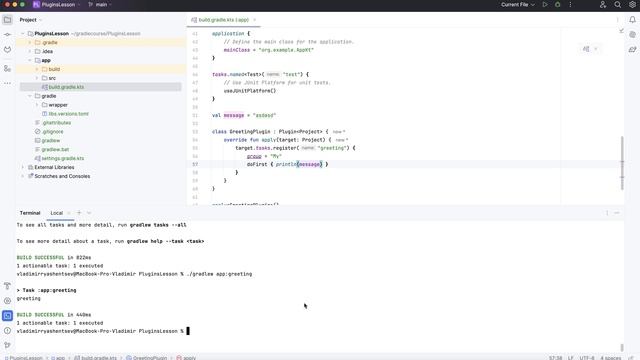Viewport: 640px width, 360px height.
Task: Open the Gradle elephant tool window
Action: pyautogui.click(x=632, y=49)
